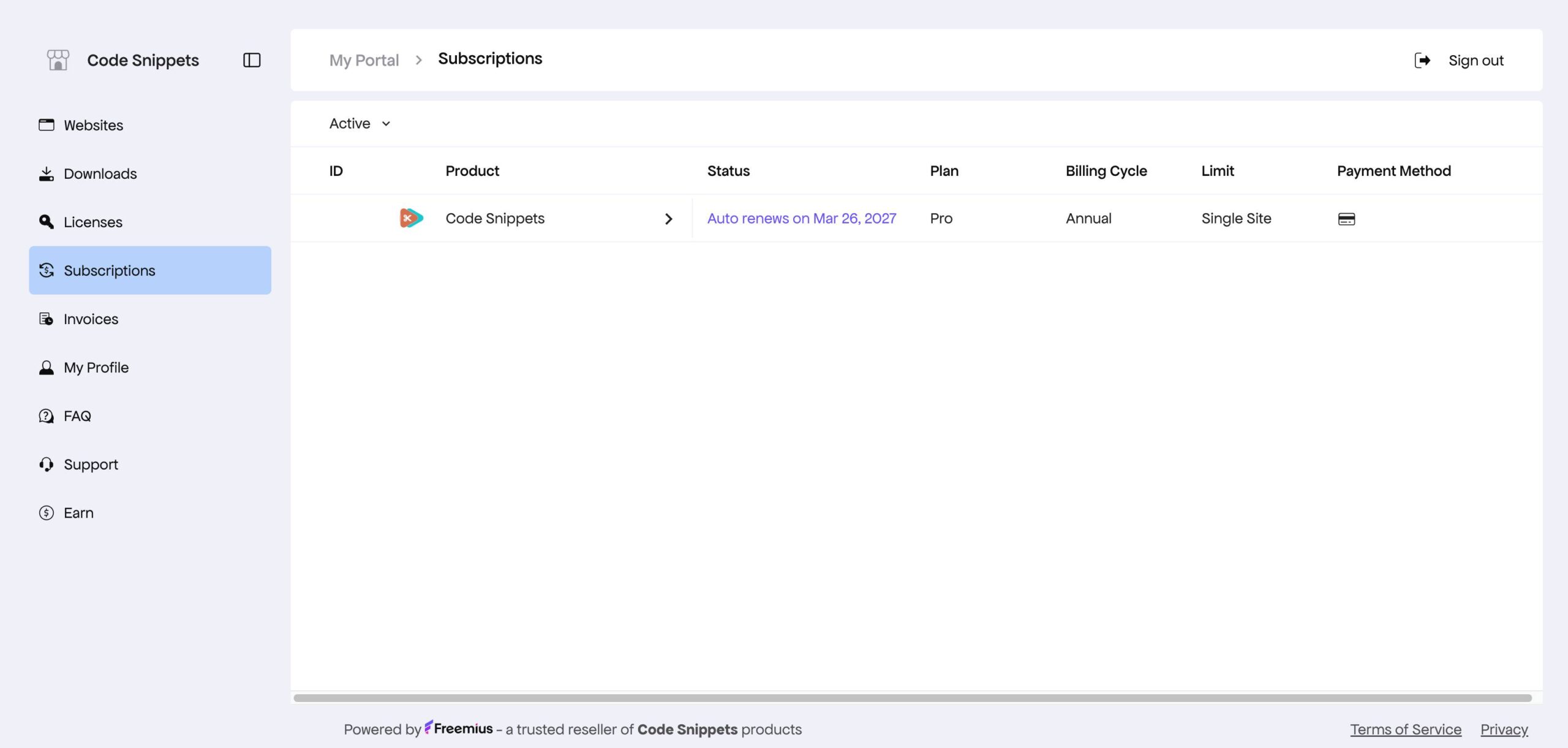Open the Support page in the sidebar

click(91, 464)
